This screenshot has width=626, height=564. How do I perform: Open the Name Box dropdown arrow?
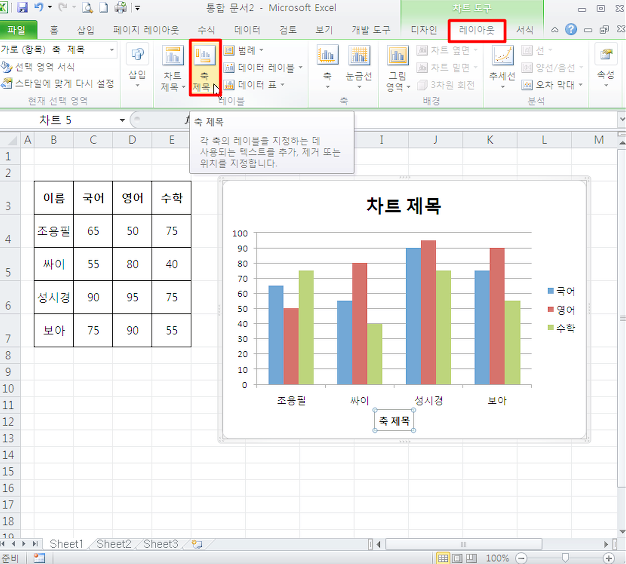[122, 120]
